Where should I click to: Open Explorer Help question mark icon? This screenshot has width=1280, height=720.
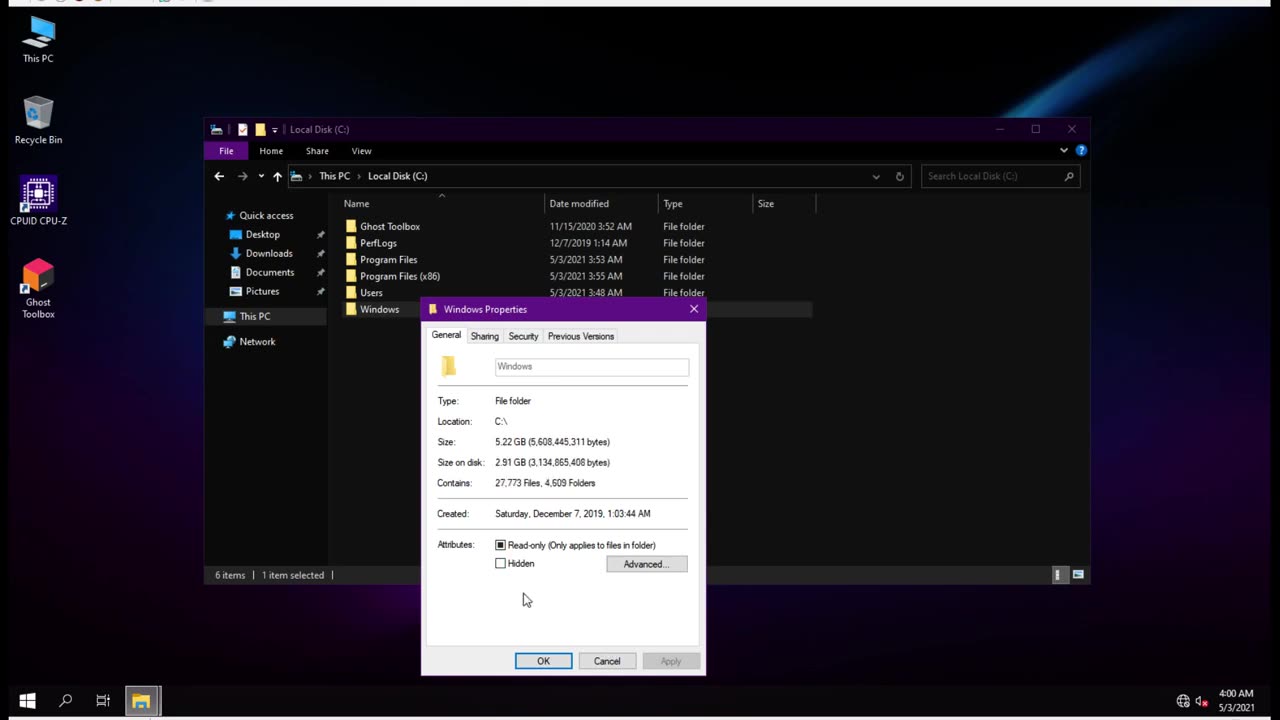(1081, 150)
